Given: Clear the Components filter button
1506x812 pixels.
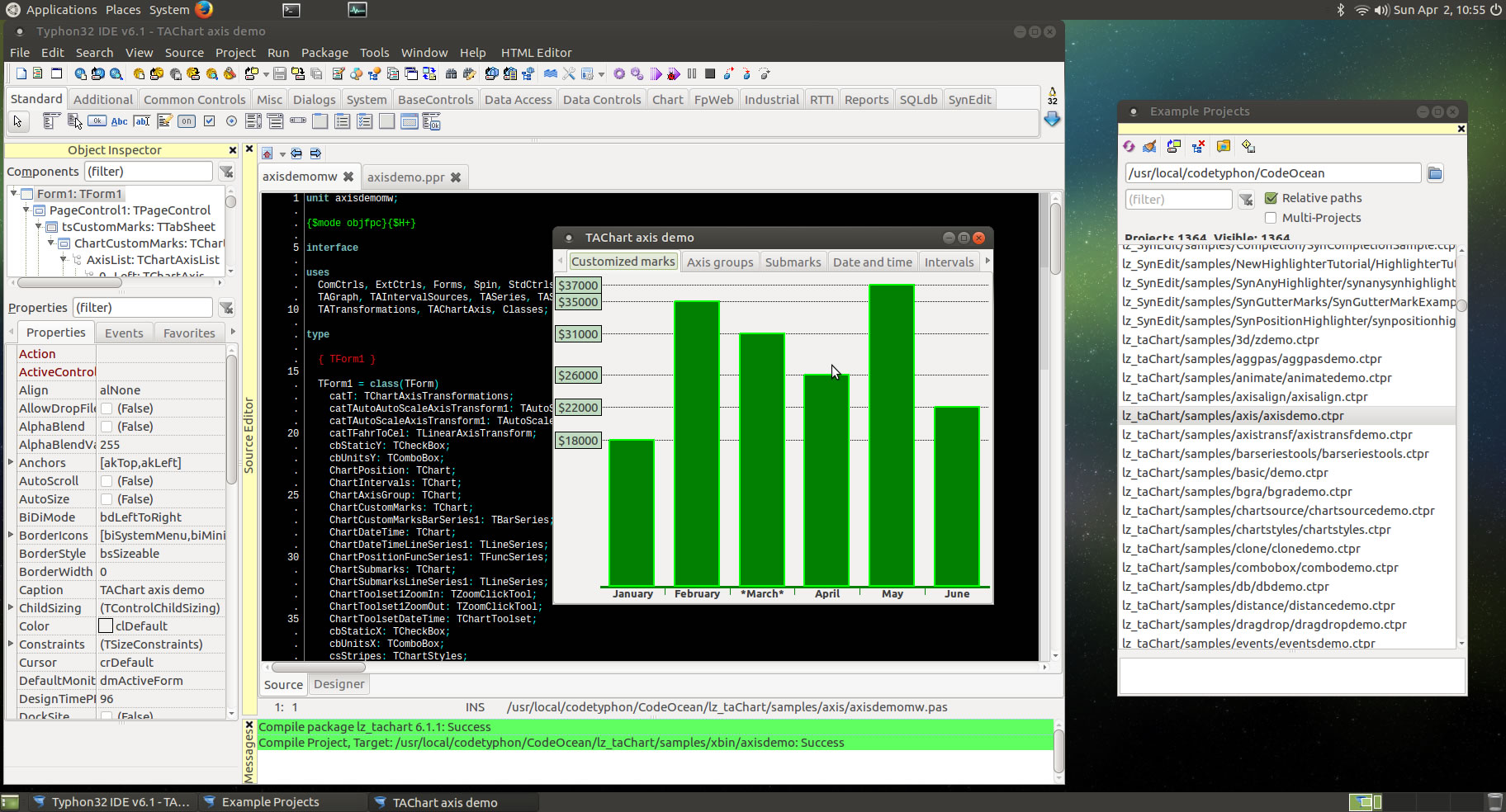Looking at the screenshot, I should (x=226, y=172).
